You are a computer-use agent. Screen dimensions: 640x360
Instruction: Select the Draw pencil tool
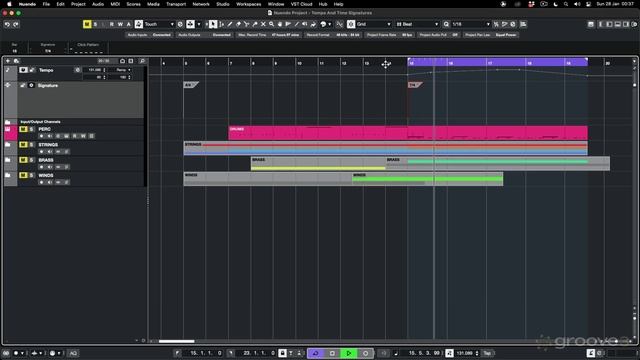pos(230,24)
